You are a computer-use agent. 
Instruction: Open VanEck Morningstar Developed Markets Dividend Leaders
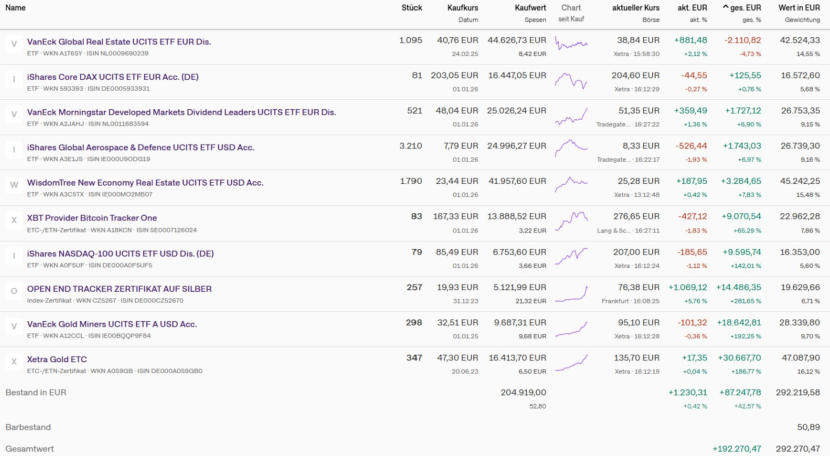pyautogui.click(x=181, y=111)
